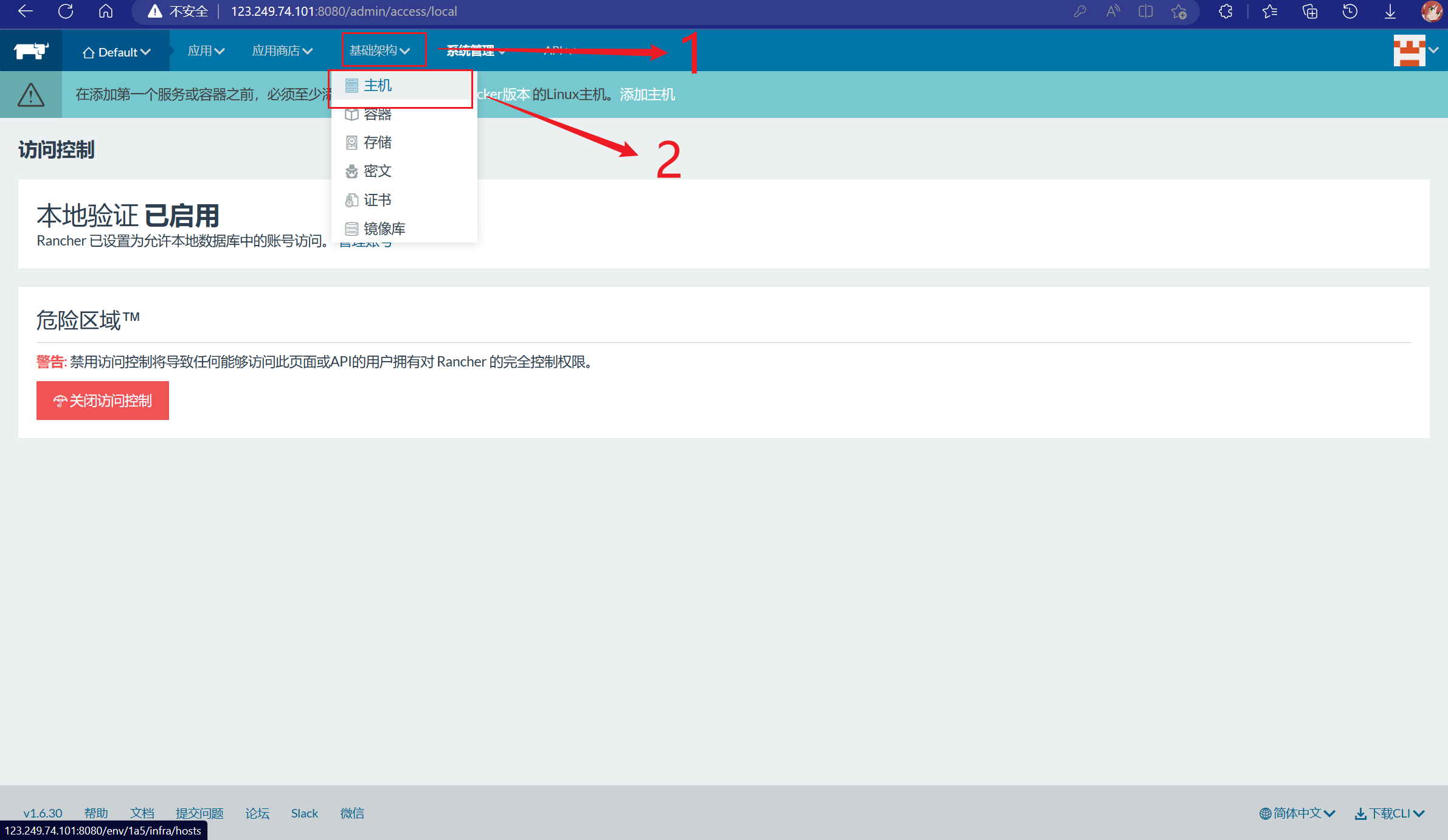Choose 镜像库 in the dropdown list
The height and width of the screenshot is (840, 1448).
tap(384, 229)
